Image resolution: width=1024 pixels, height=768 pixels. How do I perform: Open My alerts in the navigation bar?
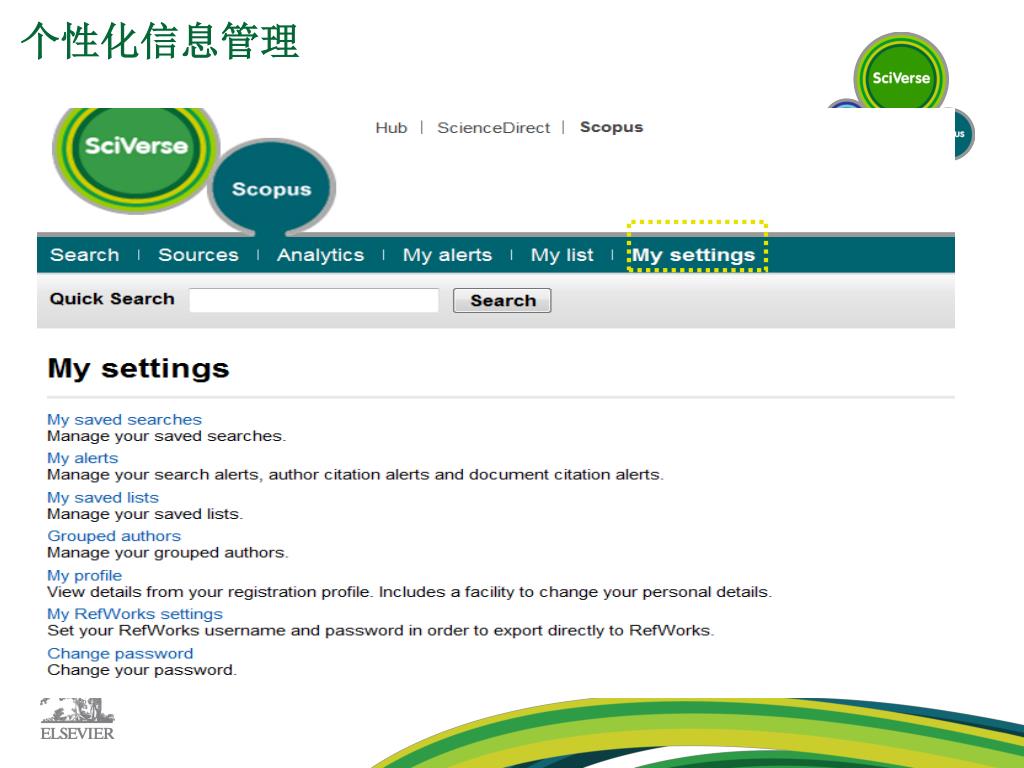point(447,255)
